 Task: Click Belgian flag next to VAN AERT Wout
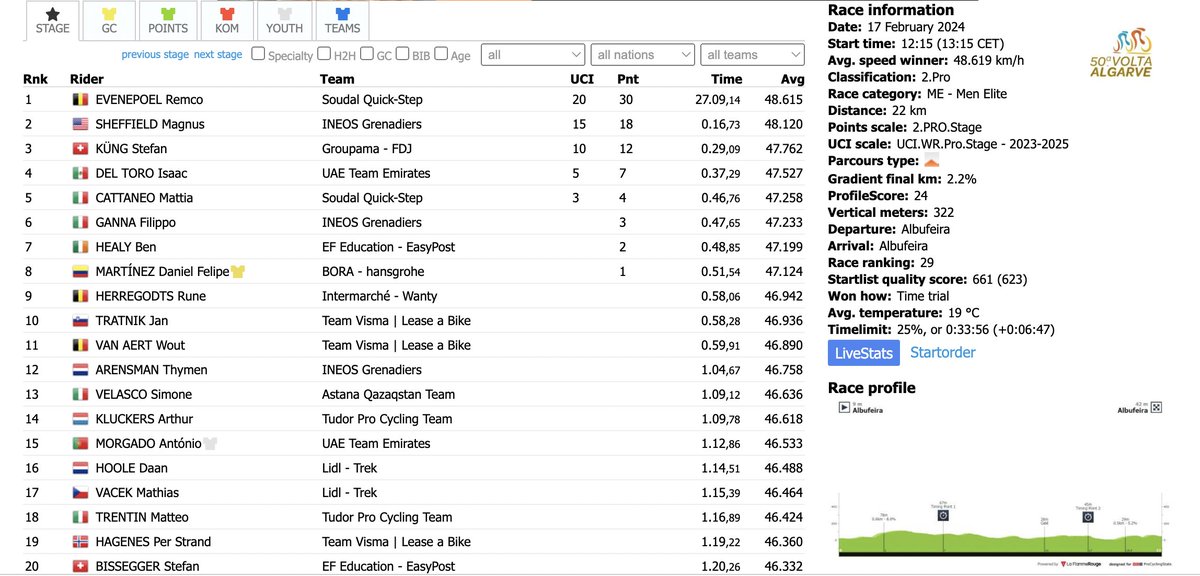pos(80,346)
